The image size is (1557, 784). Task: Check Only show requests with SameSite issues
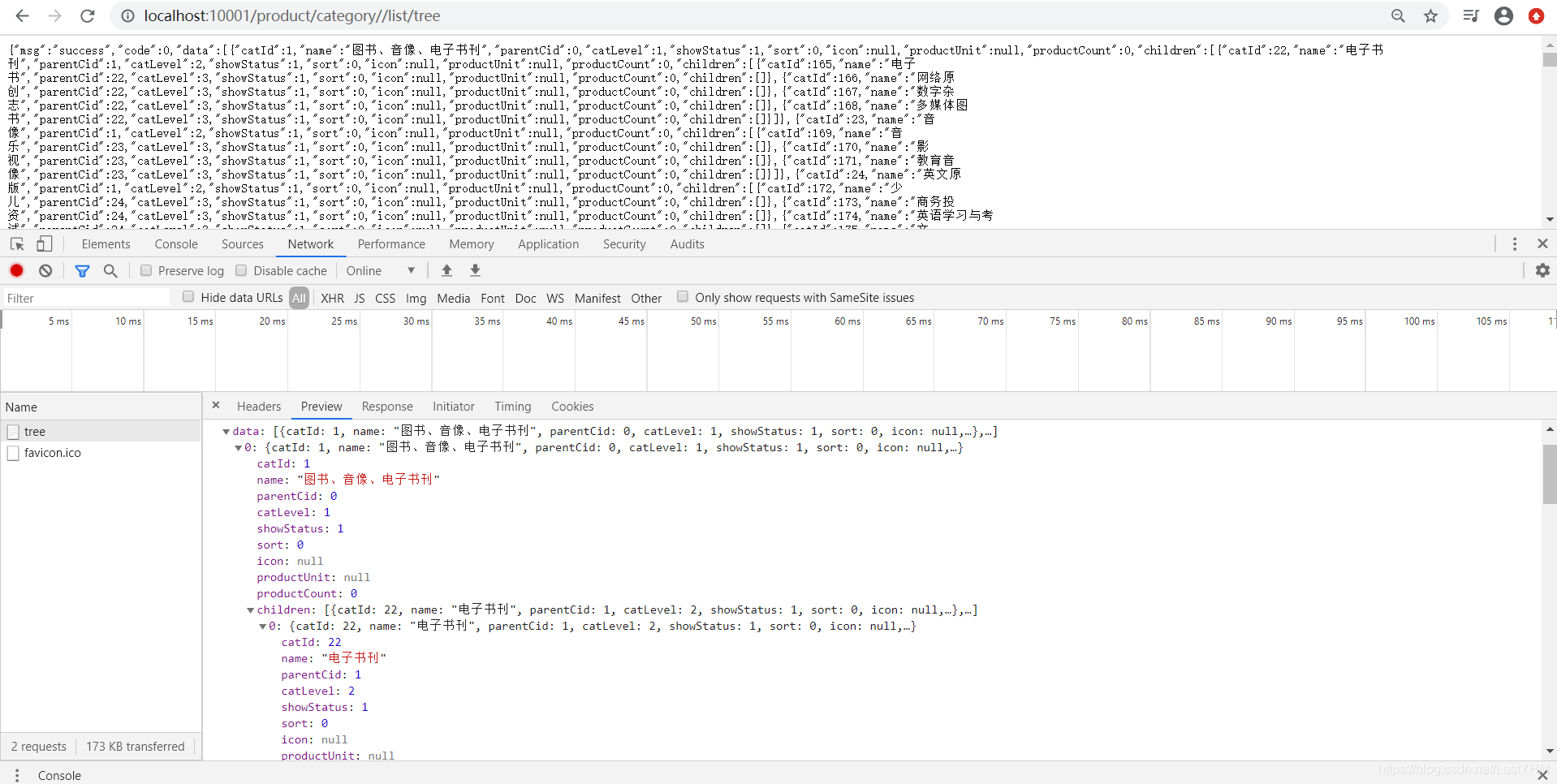coord(683,297)
